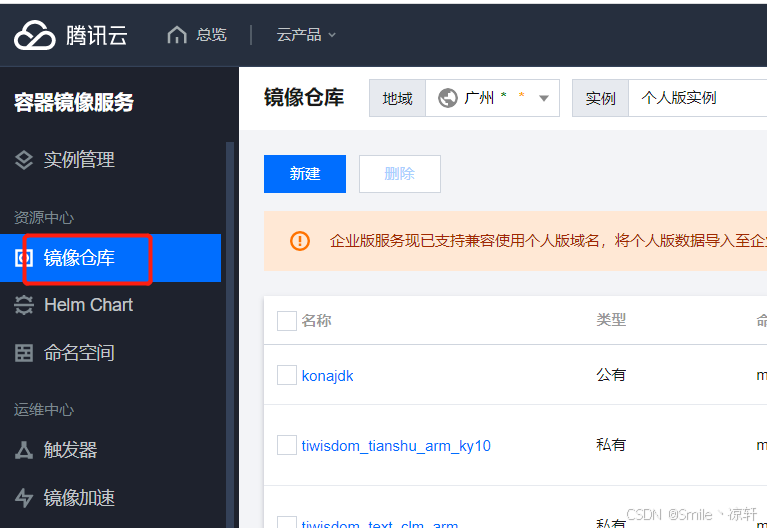
Task: Open the 云产品 dropdown menu
Action: pos(306,35)
